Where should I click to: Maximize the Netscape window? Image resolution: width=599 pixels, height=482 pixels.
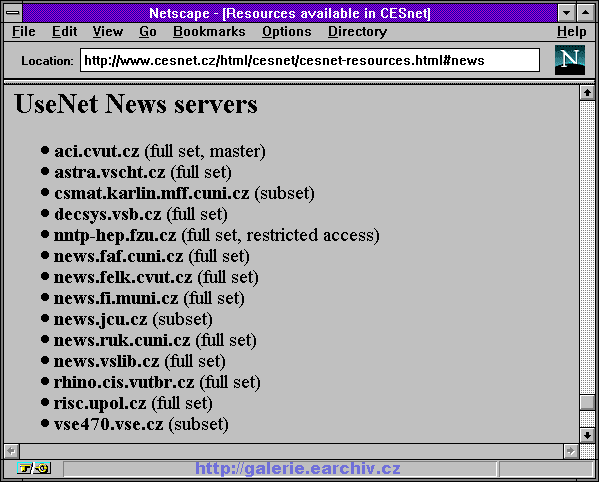coord(585,13)
